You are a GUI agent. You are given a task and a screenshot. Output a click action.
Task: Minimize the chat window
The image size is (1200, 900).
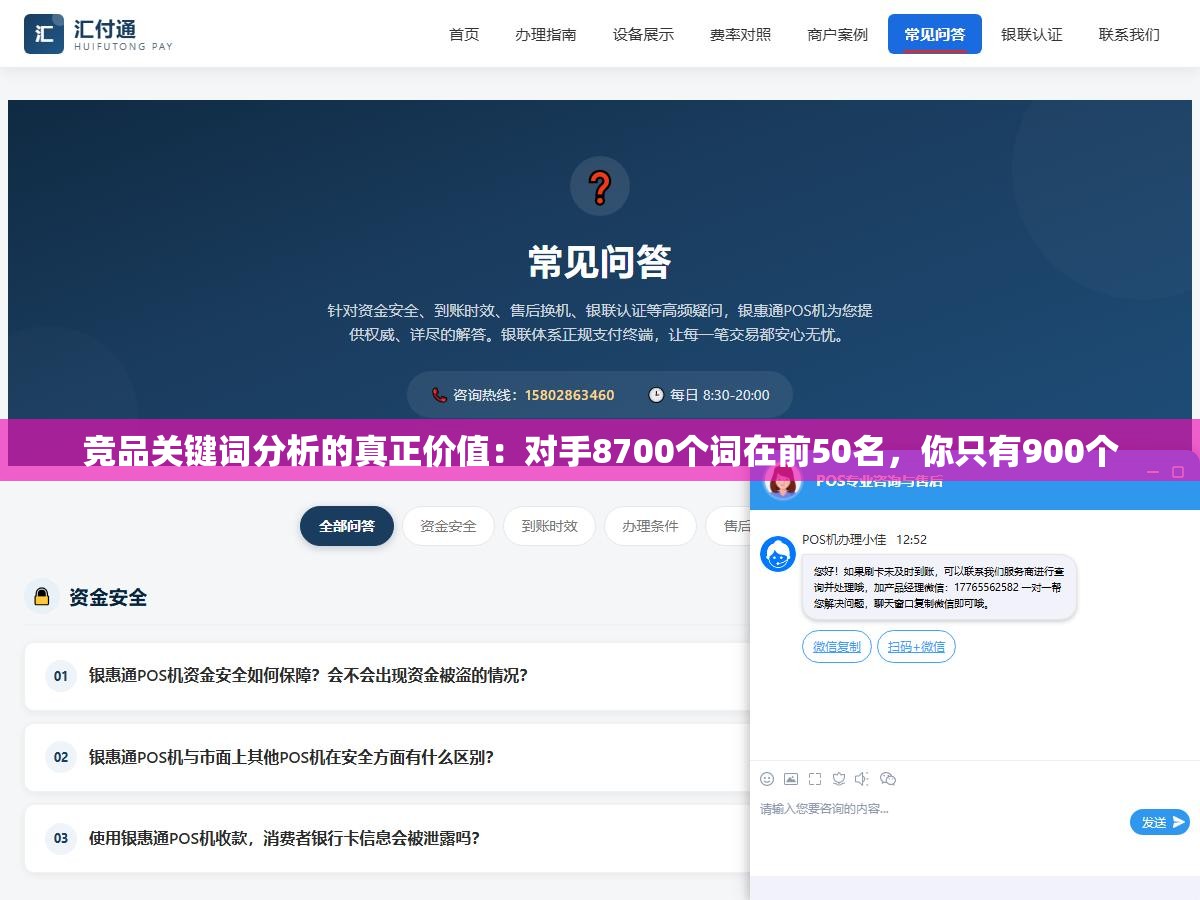click(1153, 471)
